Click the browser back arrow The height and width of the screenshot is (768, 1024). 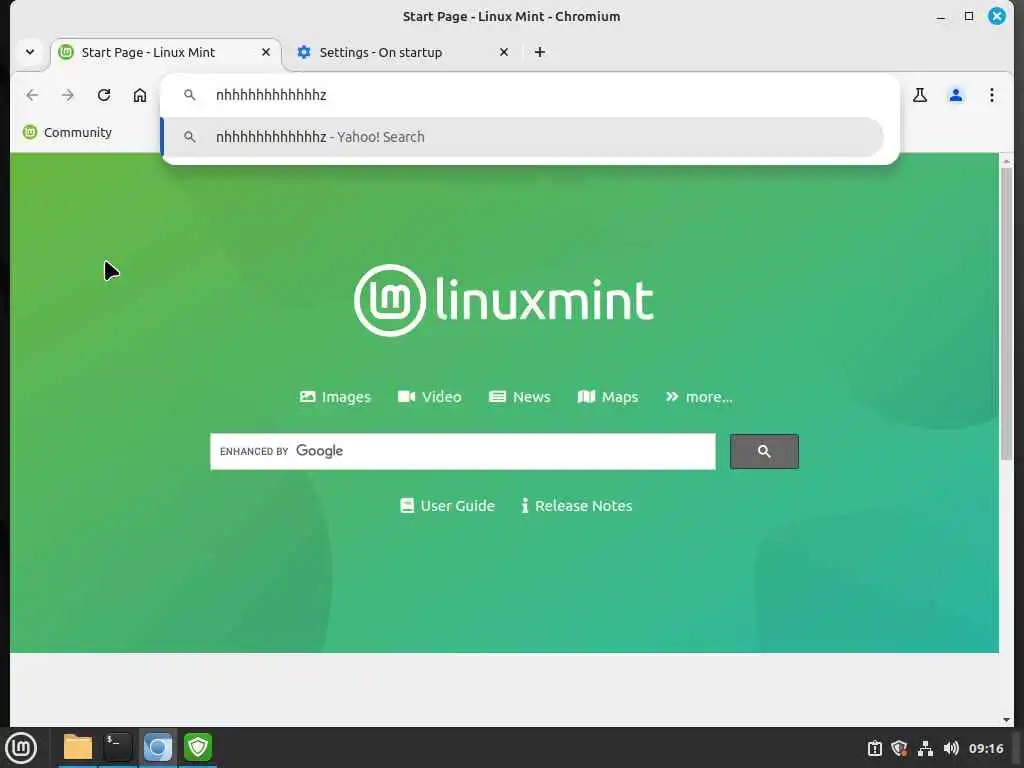32,95
